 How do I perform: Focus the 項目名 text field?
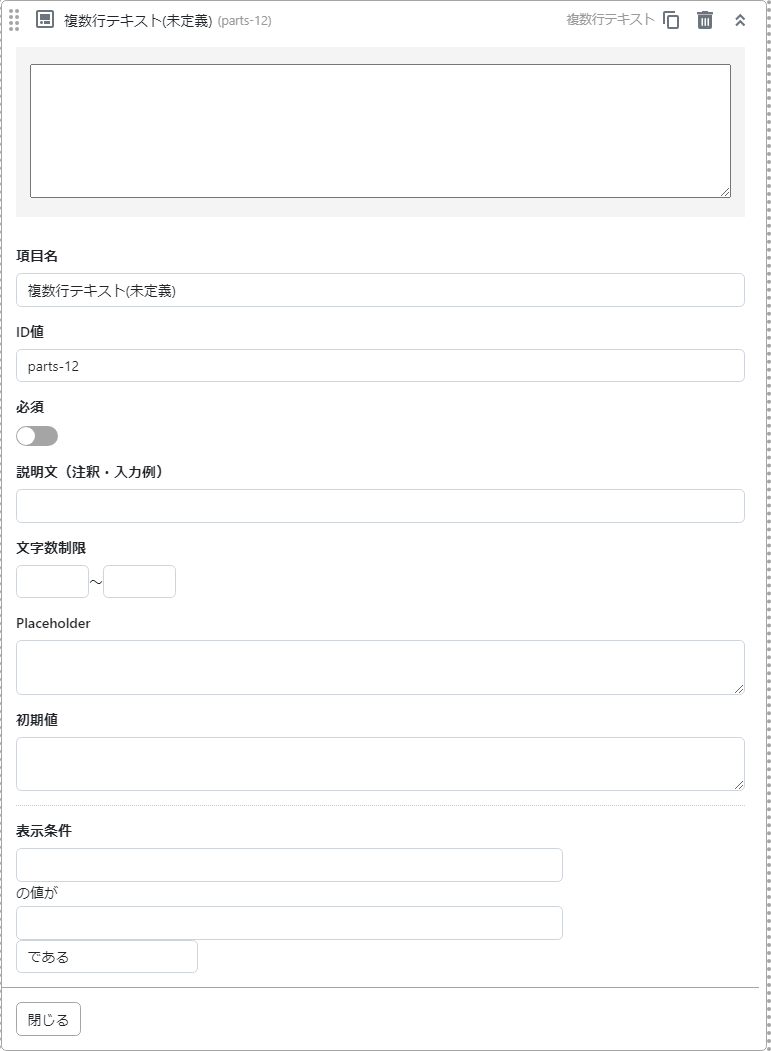[380, 290]
